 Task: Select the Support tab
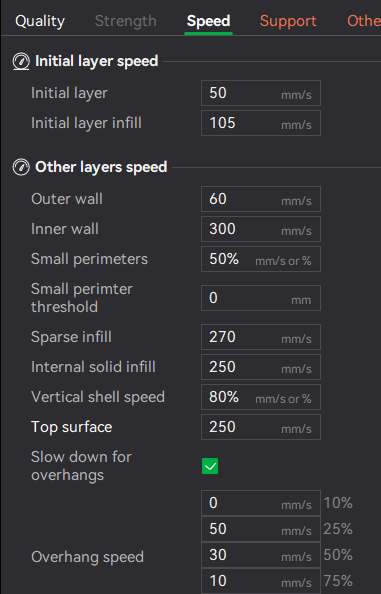(288, 21)
